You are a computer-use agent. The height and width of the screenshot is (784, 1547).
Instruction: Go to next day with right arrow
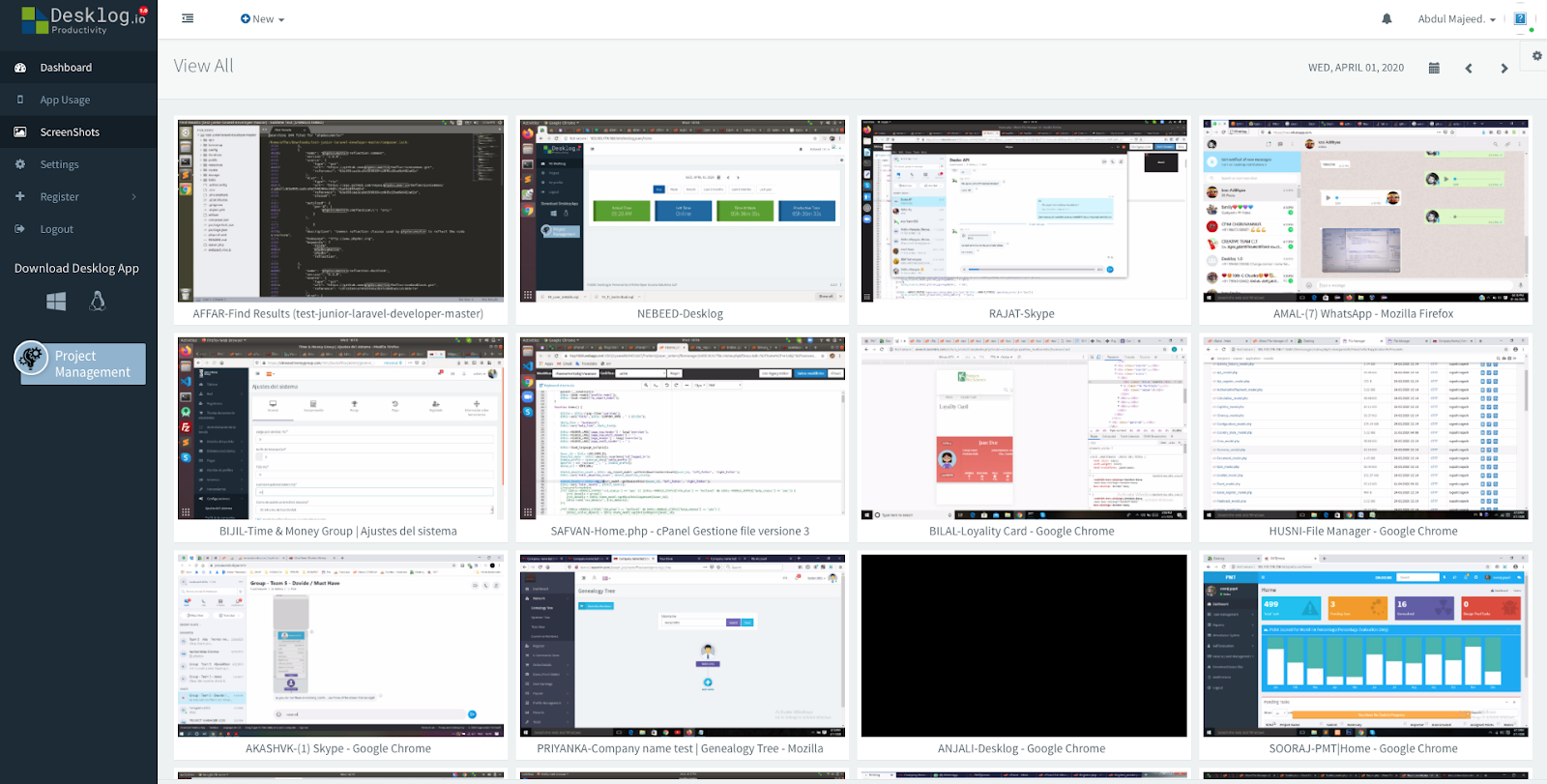click(x=1503, y=69)
